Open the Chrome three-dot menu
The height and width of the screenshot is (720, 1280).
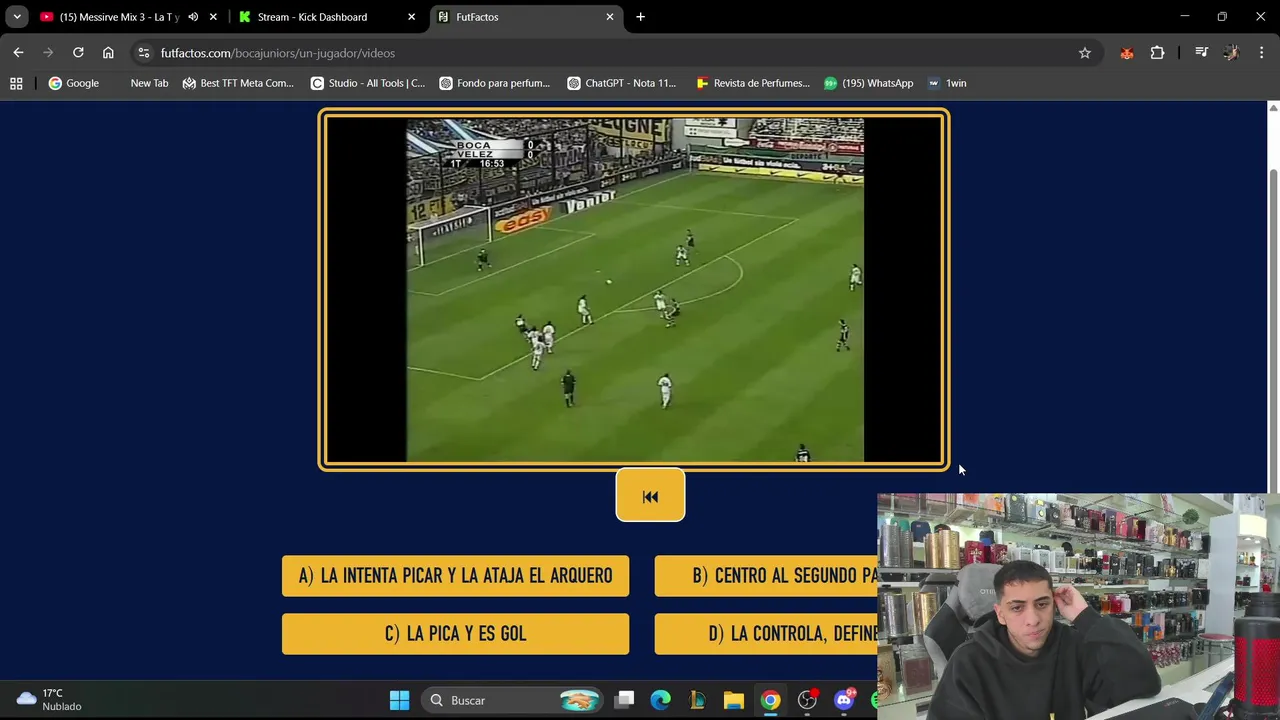(1261, 53)
